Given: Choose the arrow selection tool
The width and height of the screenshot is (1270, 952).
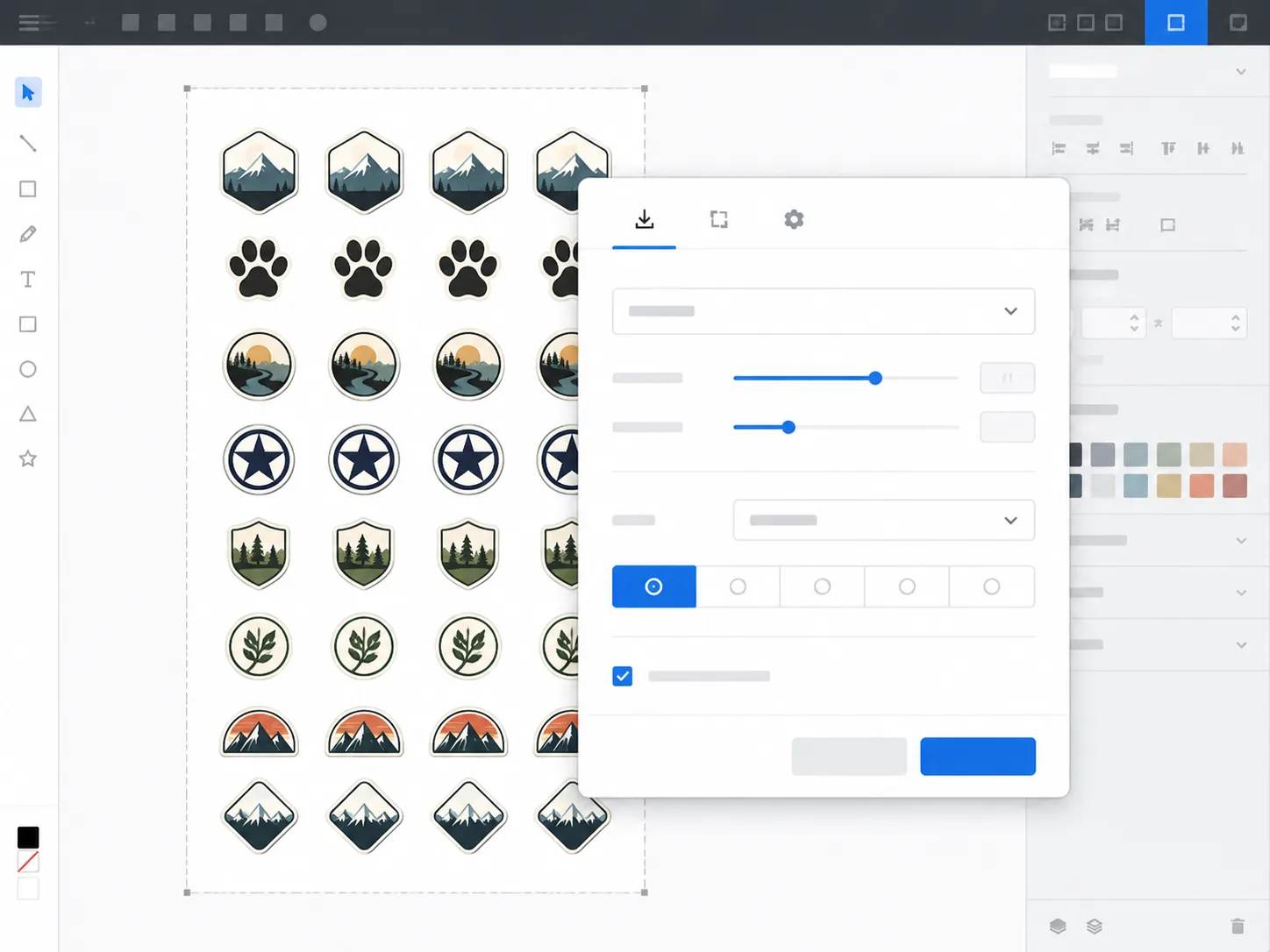Looking at the screenshot, I should [x=28, y=92].
